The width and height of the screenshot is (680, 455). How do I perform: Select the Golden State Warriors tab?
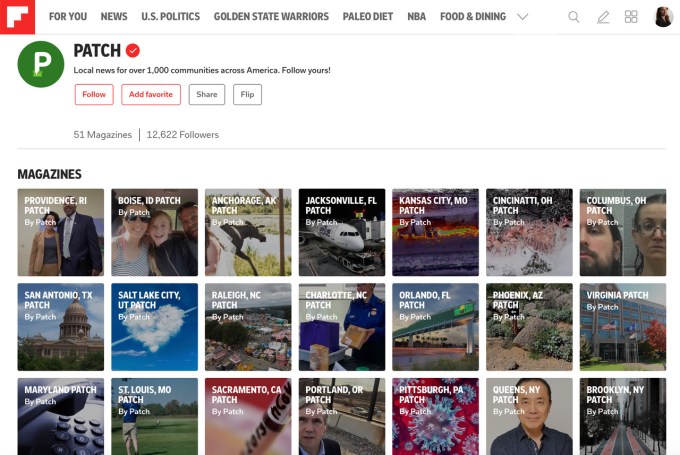(271, 17)
